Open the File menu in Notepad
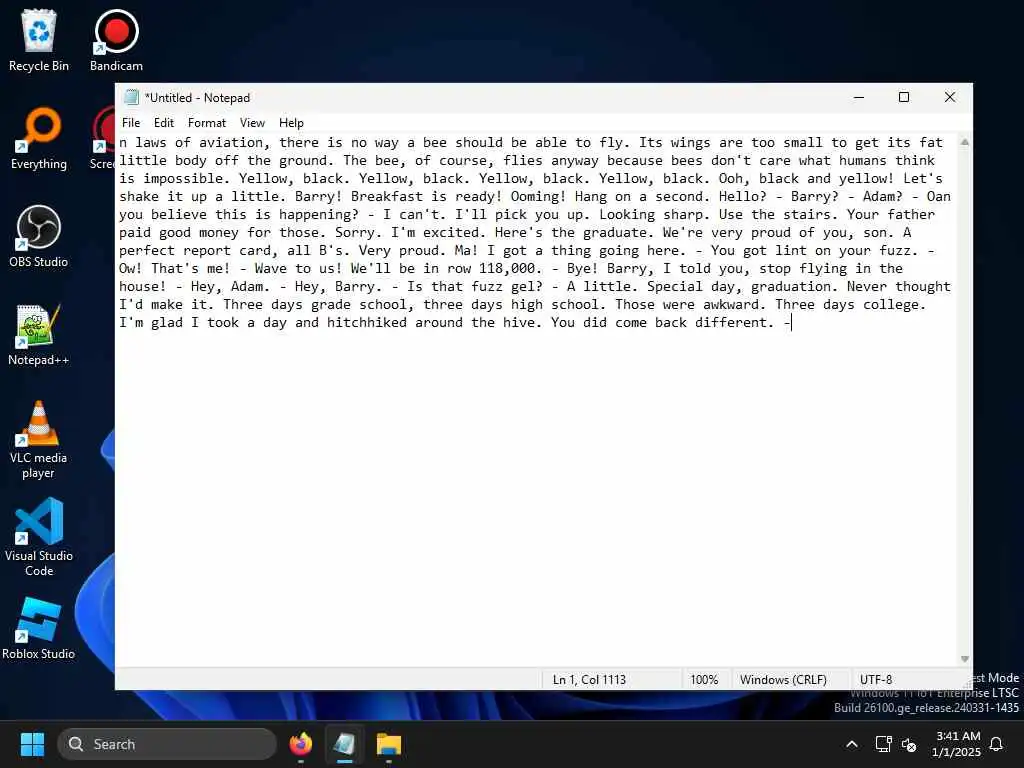 tap(131, 123)
